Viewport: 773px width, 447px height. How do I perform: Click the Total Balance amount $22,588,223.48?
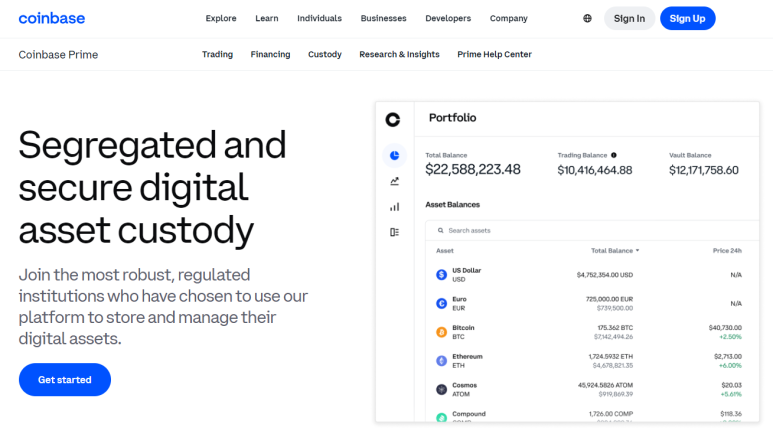(473, 170)
